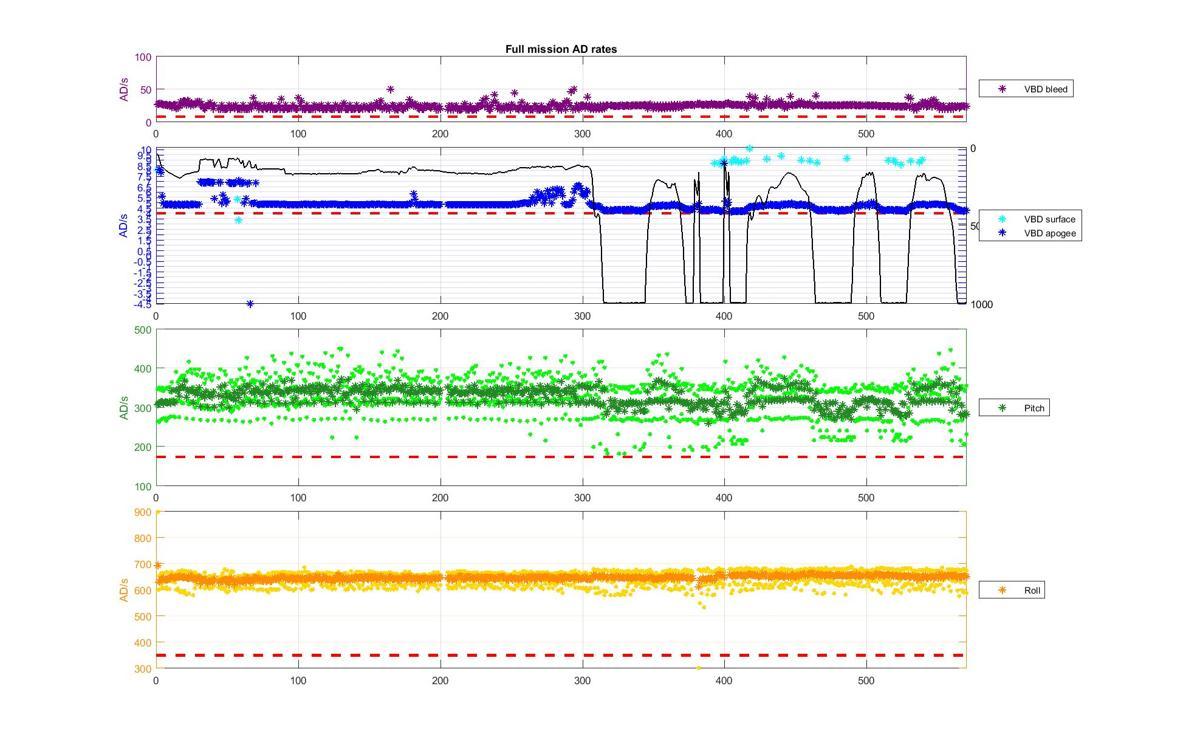Select the "Pitch" legend label

tap(1034, 408)
